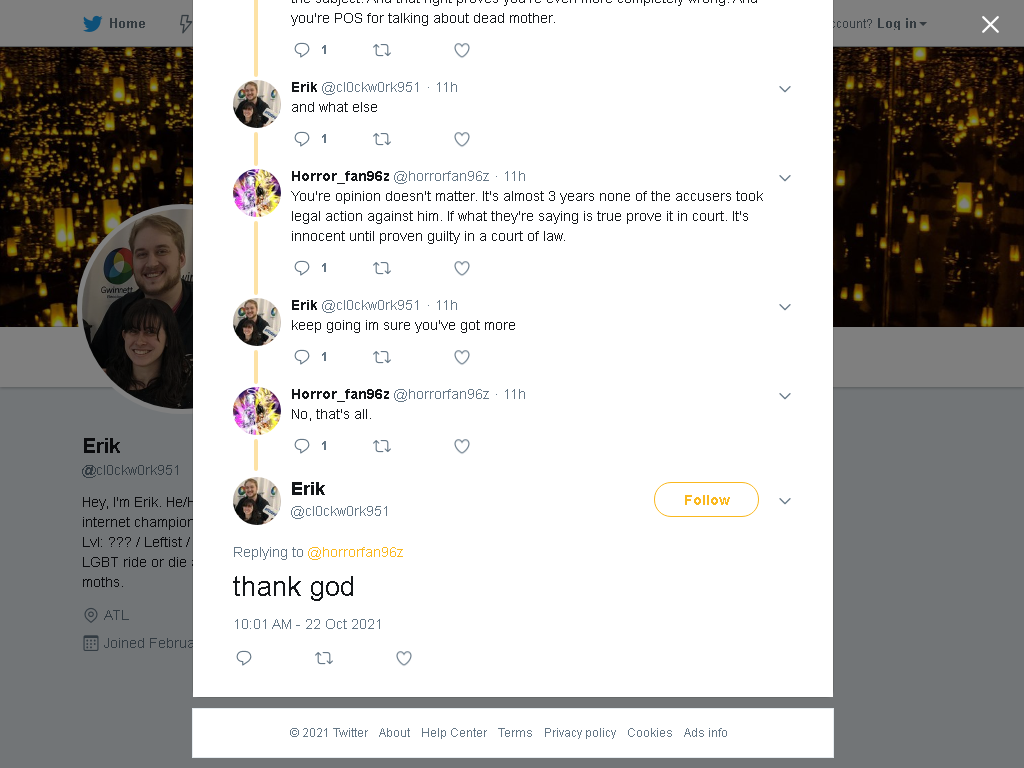Open the Log in dropdown menu
The width and height of the screenshot is (1024, 768).
tap(902, 24)
